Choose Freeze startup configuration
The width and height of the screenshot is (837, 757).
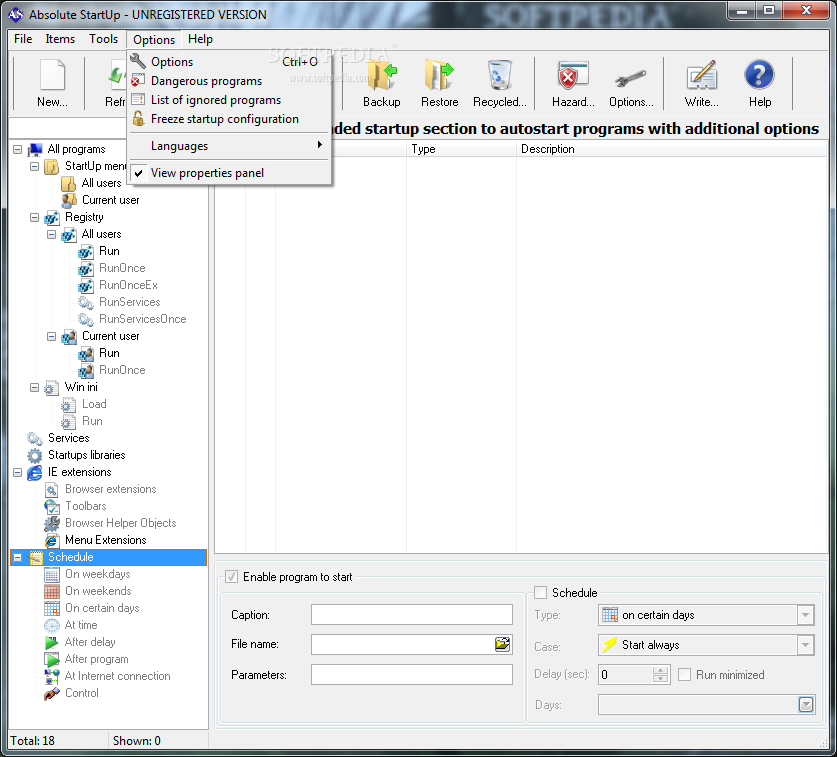click(x=230, y=119)
